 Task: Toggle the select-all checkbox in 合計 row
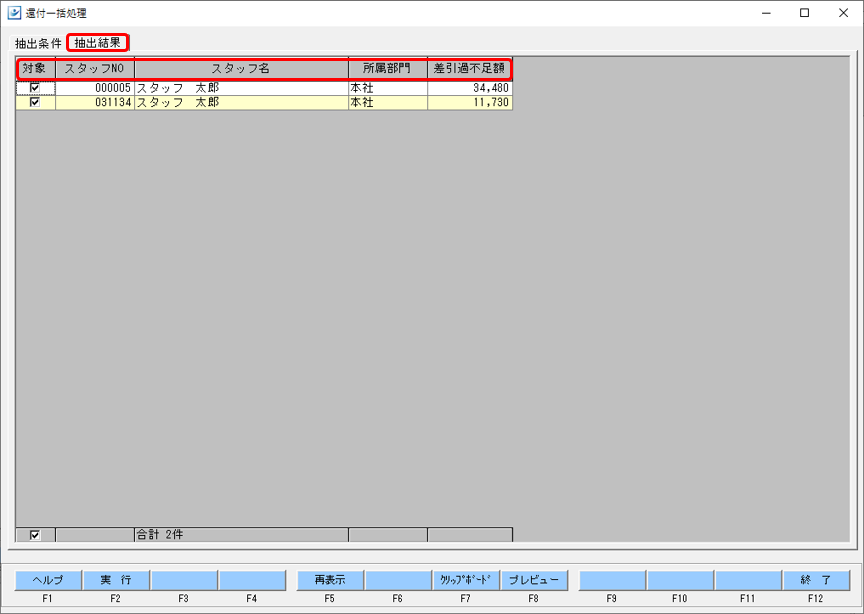35,535
